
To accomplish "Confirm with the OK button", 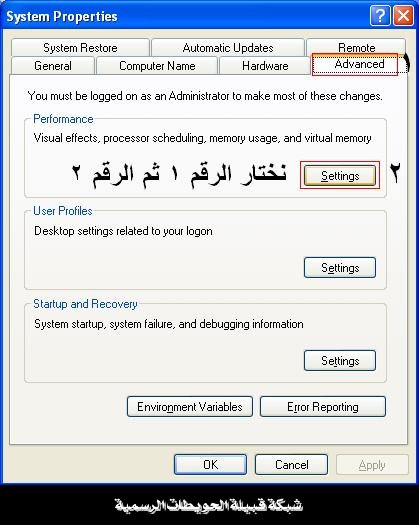I will pos(210,464).
